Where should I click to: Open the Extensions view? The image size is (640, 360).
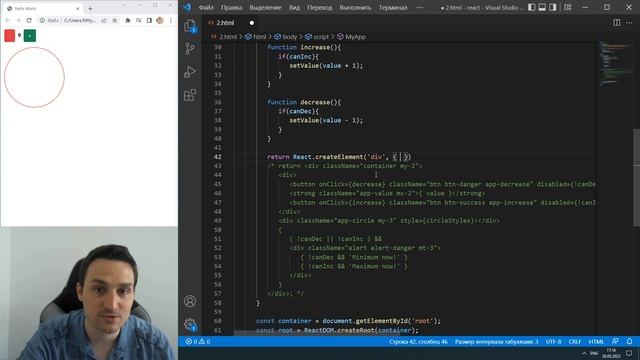pos(190,95)
